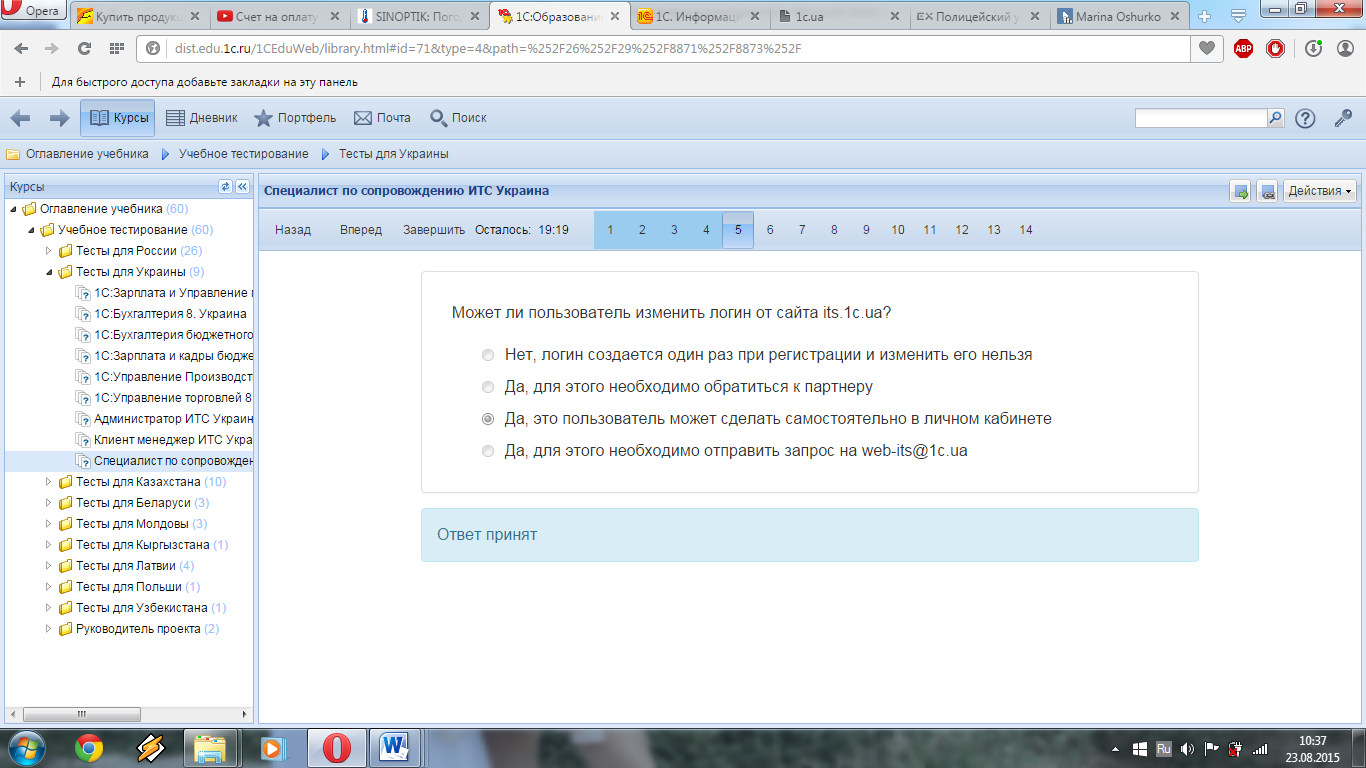The height and width of the screenshot is (768, 1366).
Task: Click the magnifier icon in search box
Action: (1275, 118)
